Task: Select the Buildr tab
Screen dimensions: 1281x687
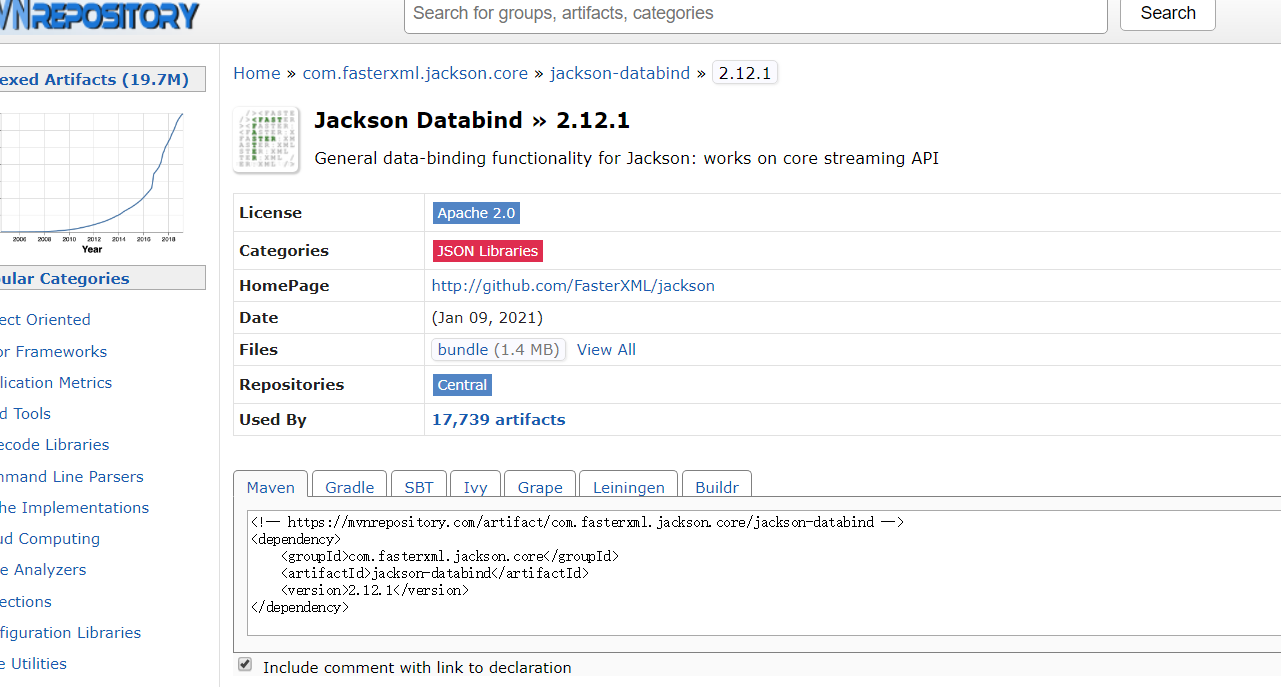Action: [x=716, y=487]
